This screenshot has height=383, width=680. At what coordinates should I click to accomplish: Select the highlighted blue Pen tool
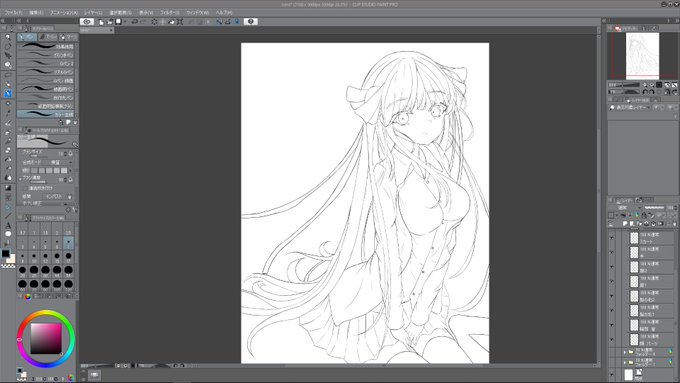(8, 93)
